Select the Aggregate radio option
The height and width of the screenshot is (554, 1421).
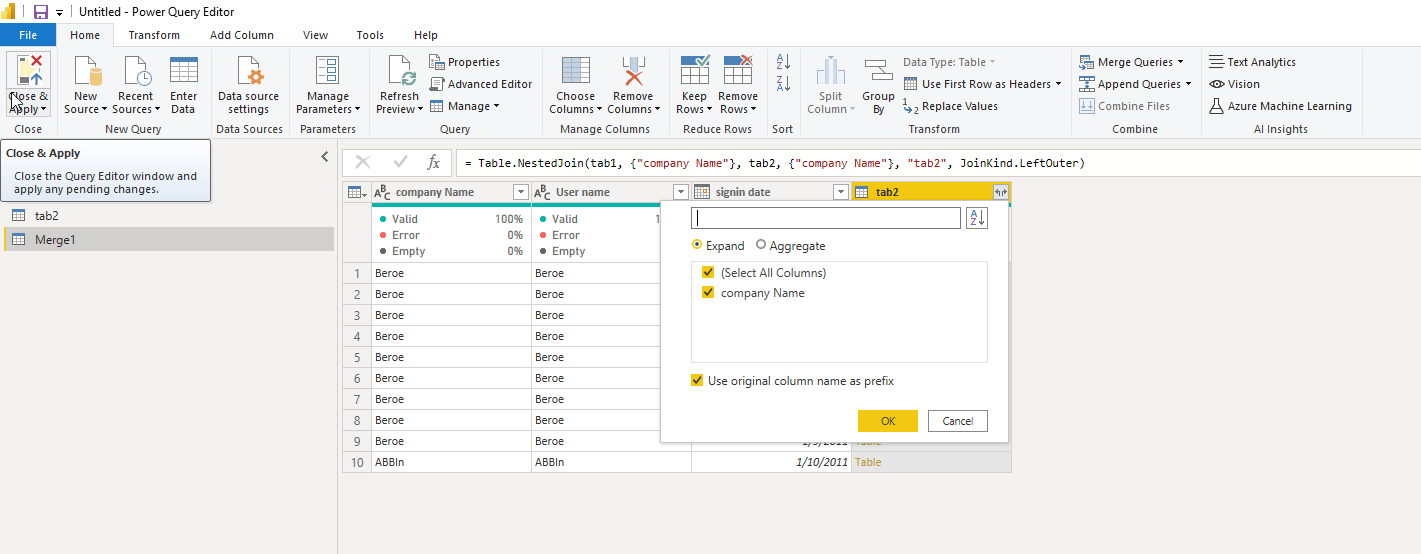(761, 245)
